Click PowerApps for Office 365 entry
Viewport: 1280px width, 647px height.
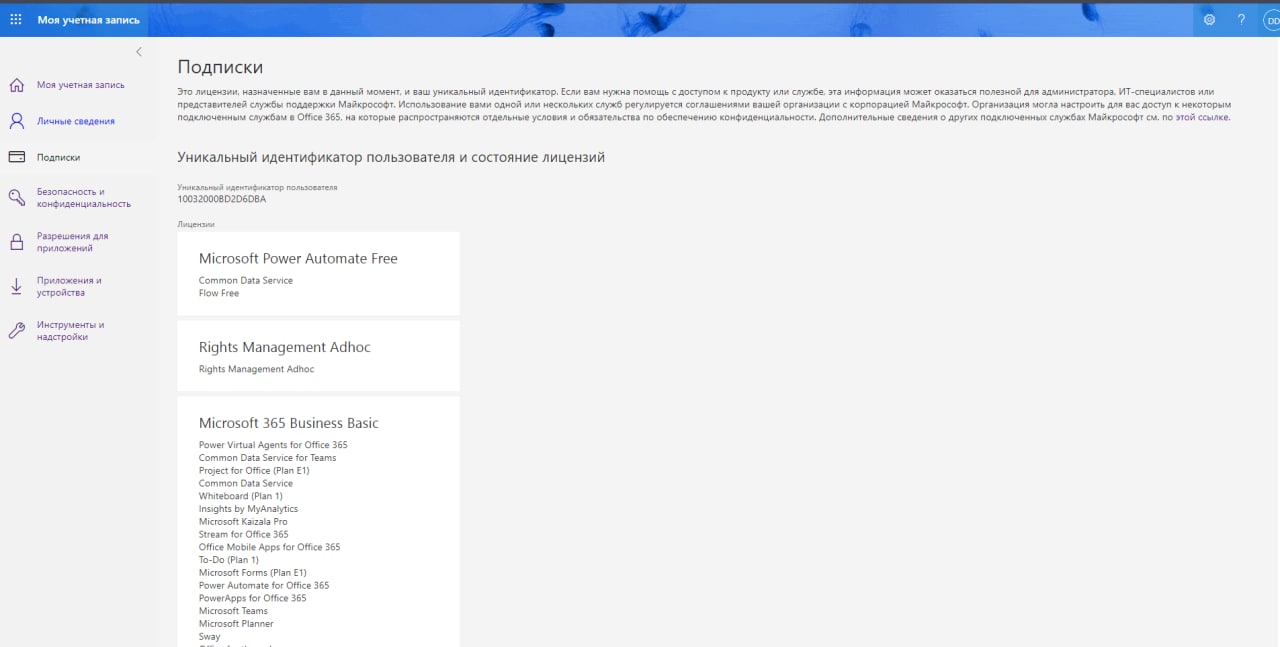pos(252,598)
